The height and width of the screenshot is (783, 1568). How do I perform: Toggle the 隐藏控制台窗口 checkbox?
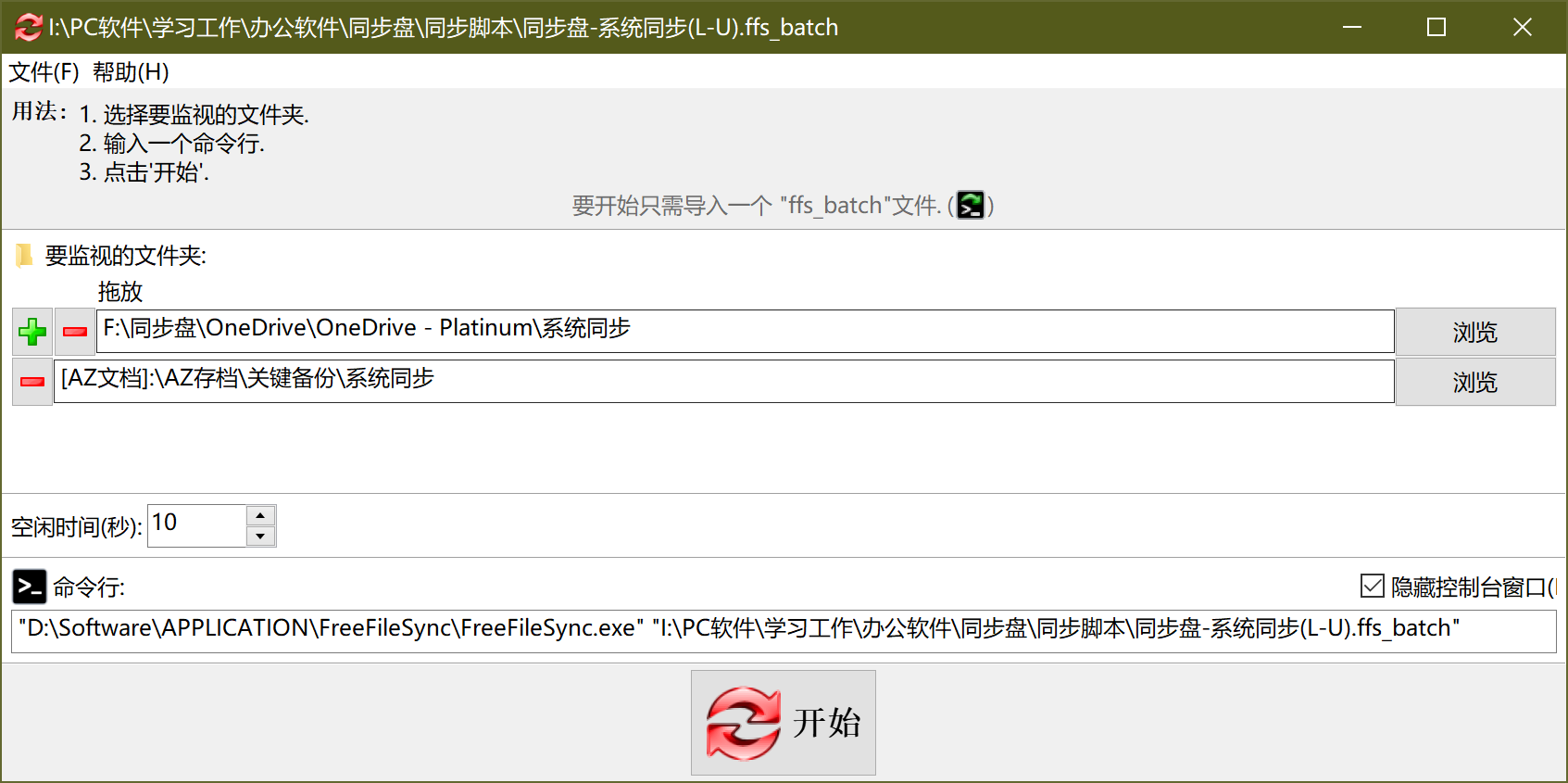pyautogui.click(x=1373, y=586)
